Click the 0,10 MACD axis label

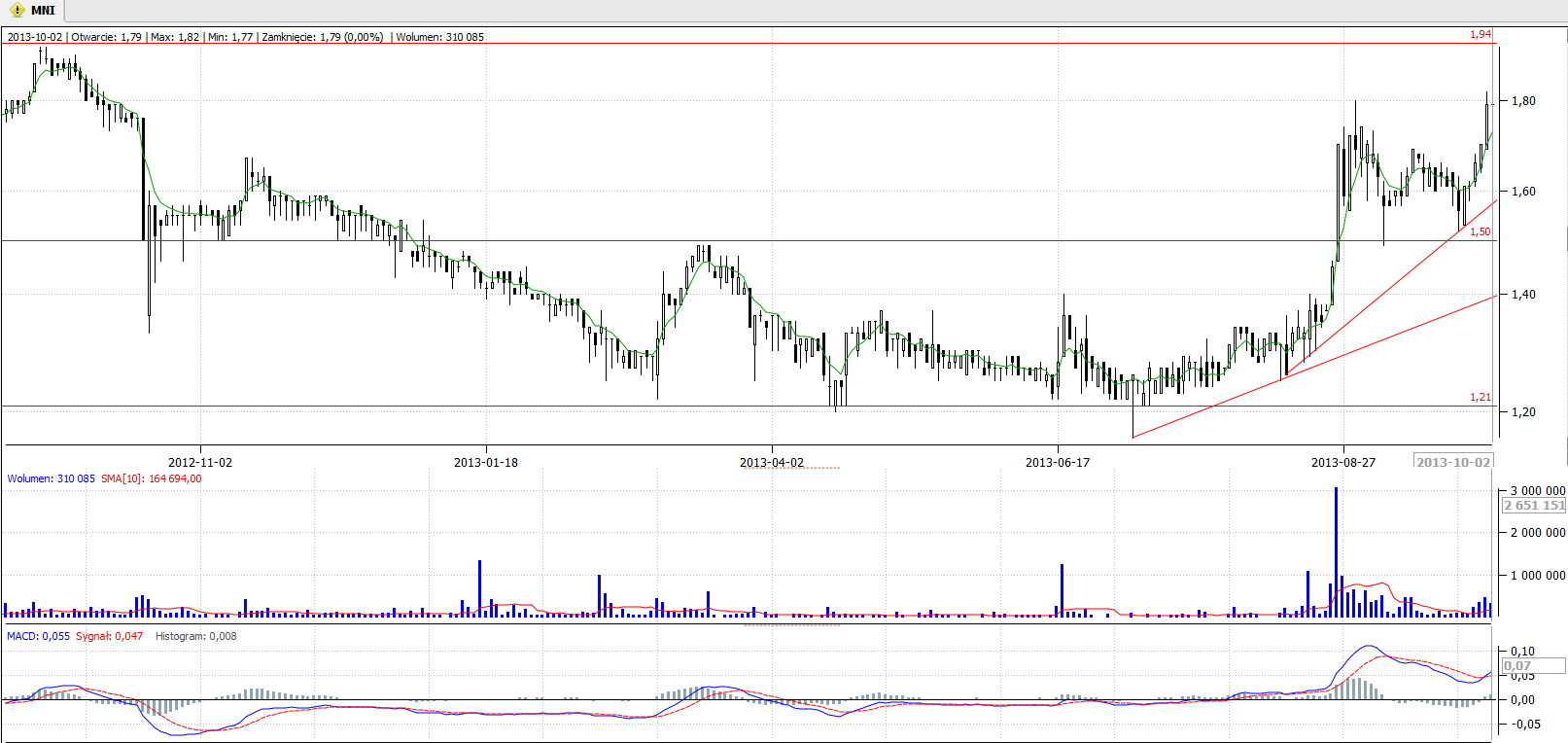pyautogui.click(x=1523, y=651)
